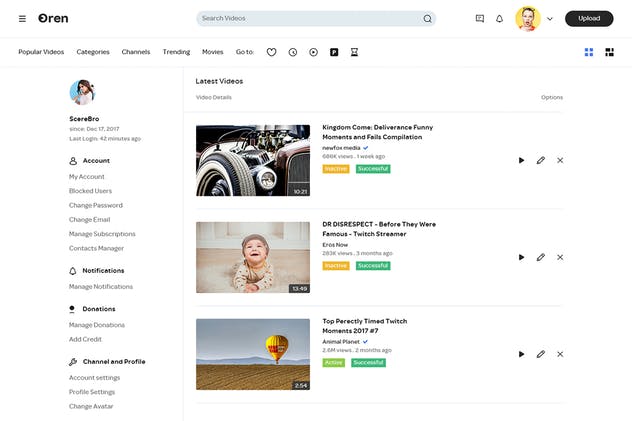
Task: Open the notifications bell in header
Action: click(x=499, y=19)
